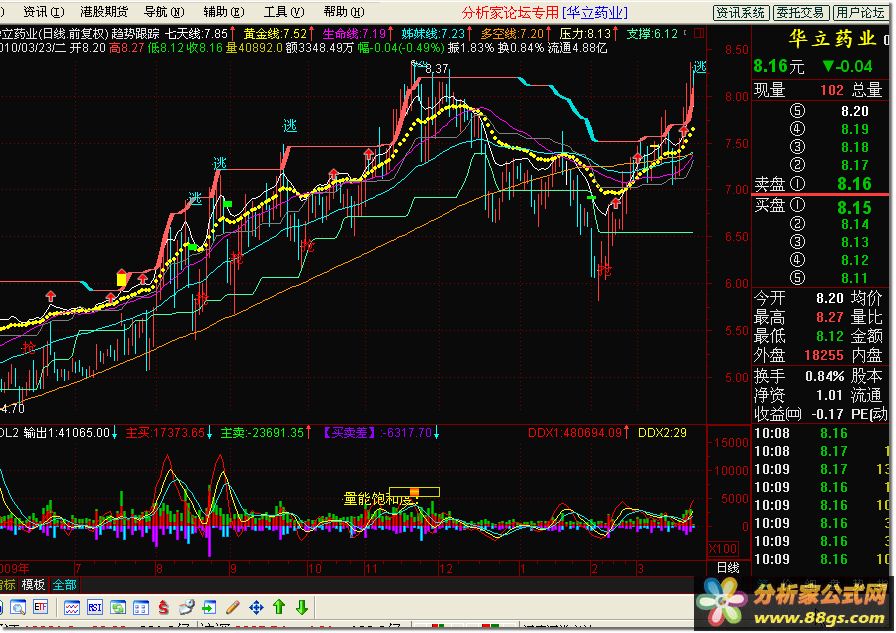
Task: Open the 资讯(I) menu
Action: click(44, 11)
